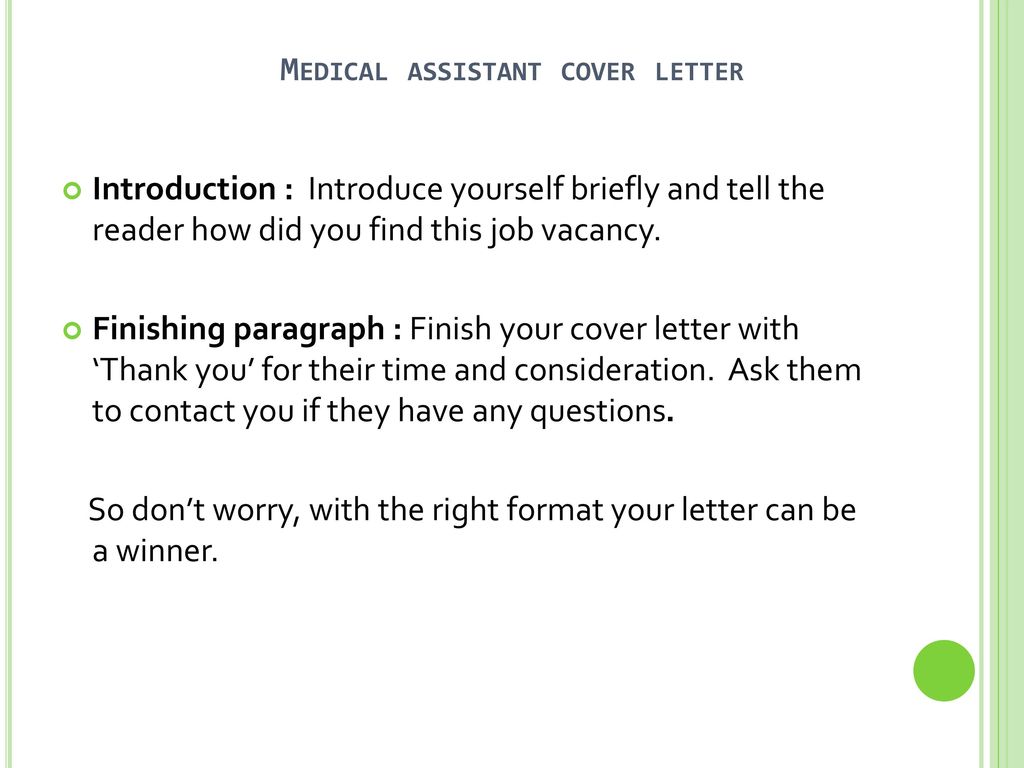Click the word ASSISTANT in the title
Viewport: 1024px width, 768px height.
474,72
